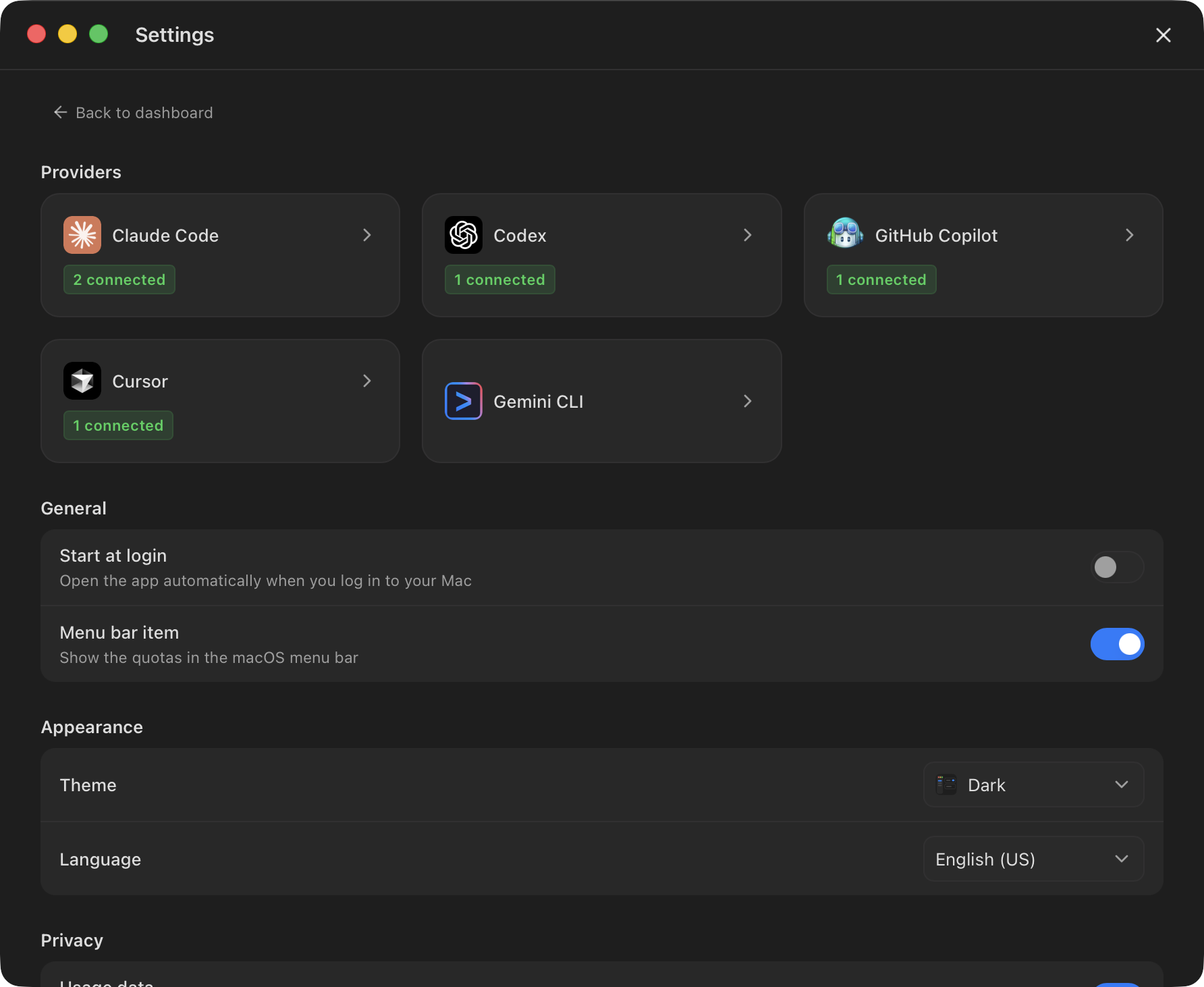Close Settings with the X icon
The image size is (1204, 987).
point(1163,35)
